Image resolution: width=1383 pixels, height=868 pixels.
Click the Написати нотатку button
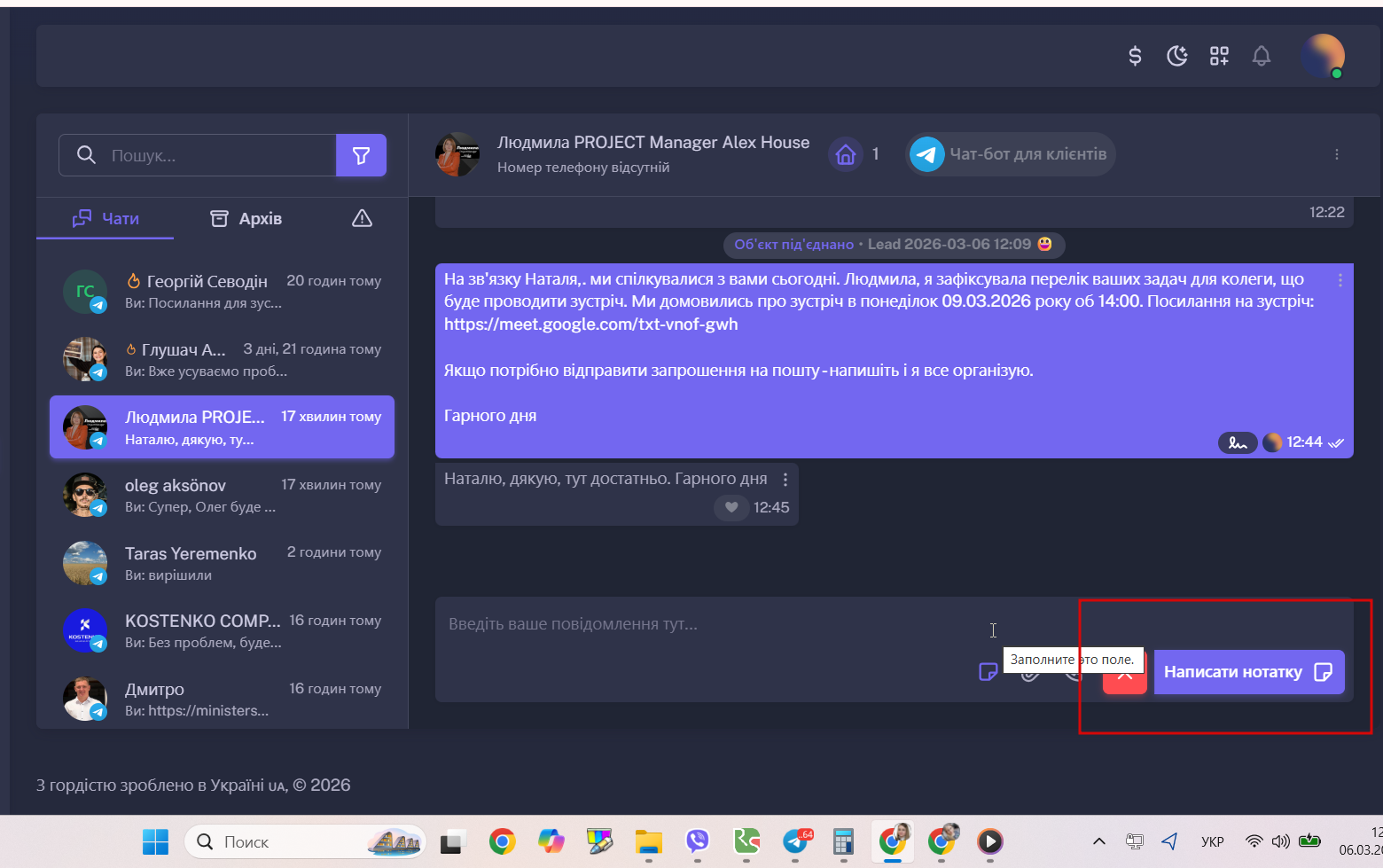pyautogui.click(x=1248, y=672)
